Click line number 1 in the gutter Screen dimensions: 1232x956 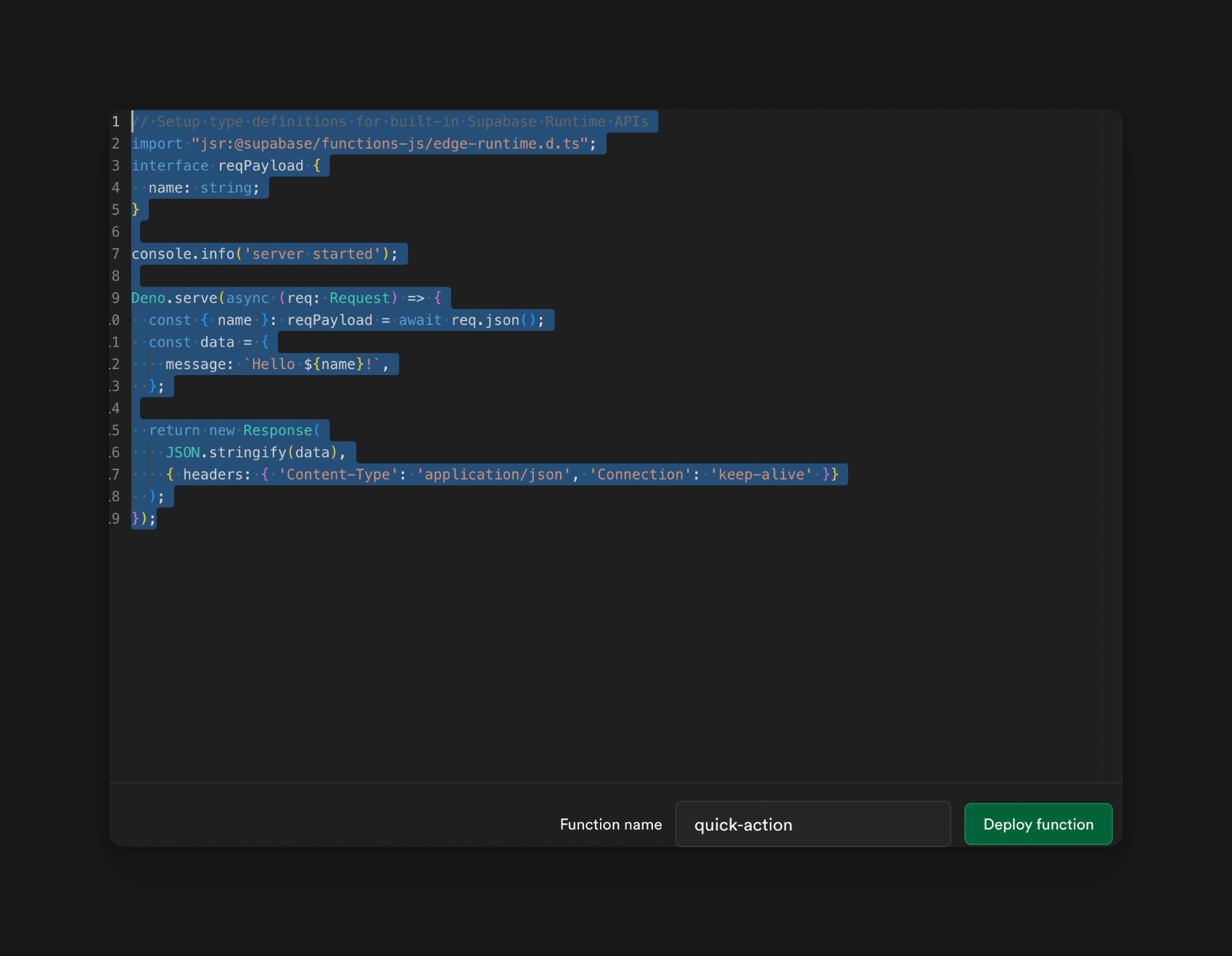tap(115, 122)
